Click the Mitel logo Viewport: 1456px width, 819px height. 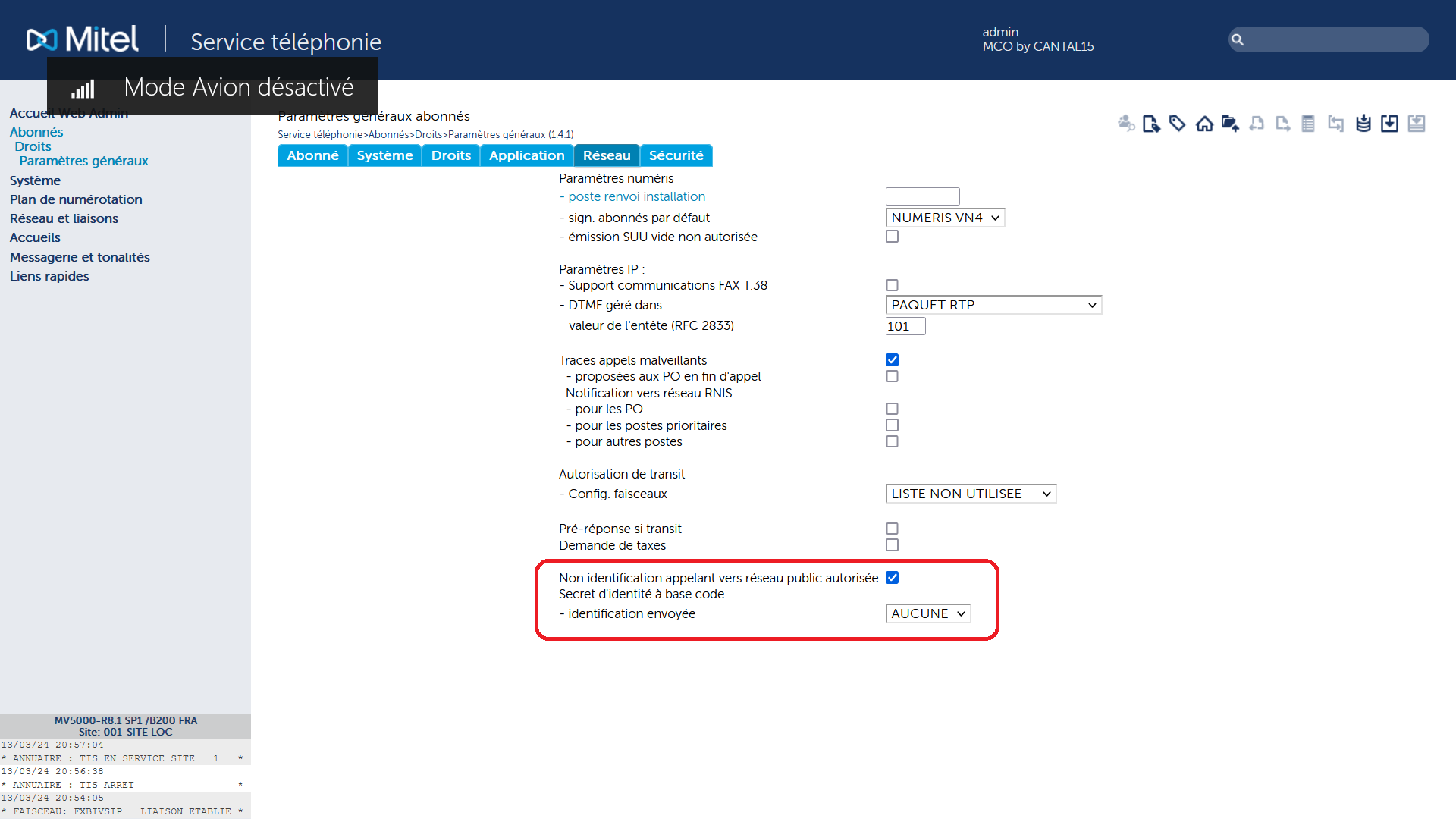click(x=82, y=39)
